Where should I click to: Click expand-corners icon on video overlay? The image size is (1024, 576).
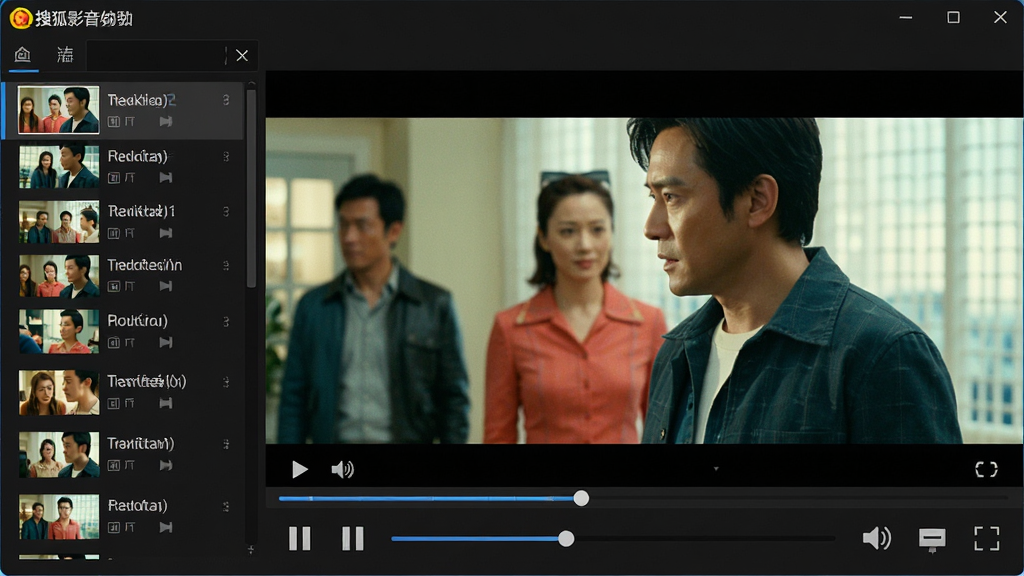[986, 470]
